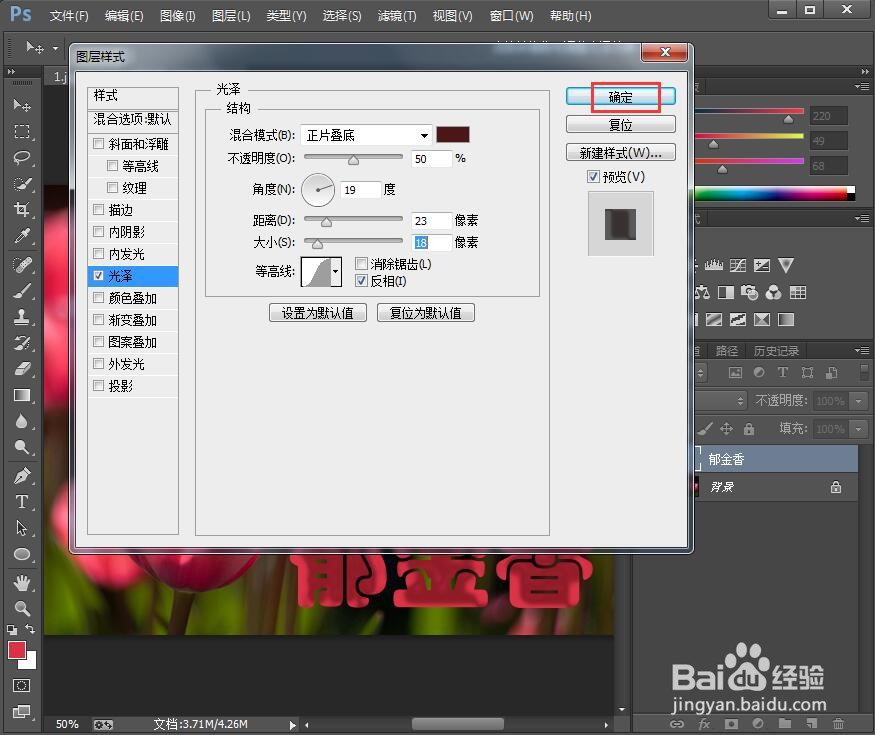The width and height of the screenshot is (875, 735).
Task: Toggle the 预览 preview checkbox
Action: pos(593,177)
